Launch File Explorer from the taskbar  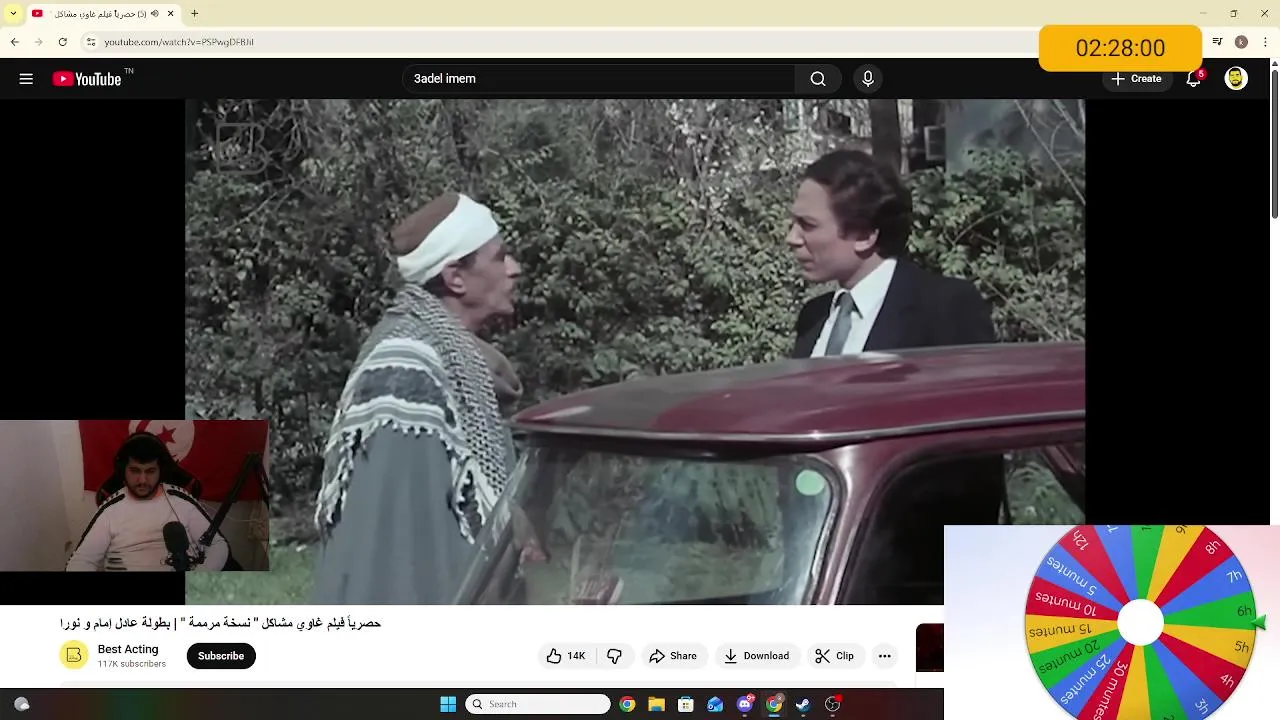tap(656, 704)
